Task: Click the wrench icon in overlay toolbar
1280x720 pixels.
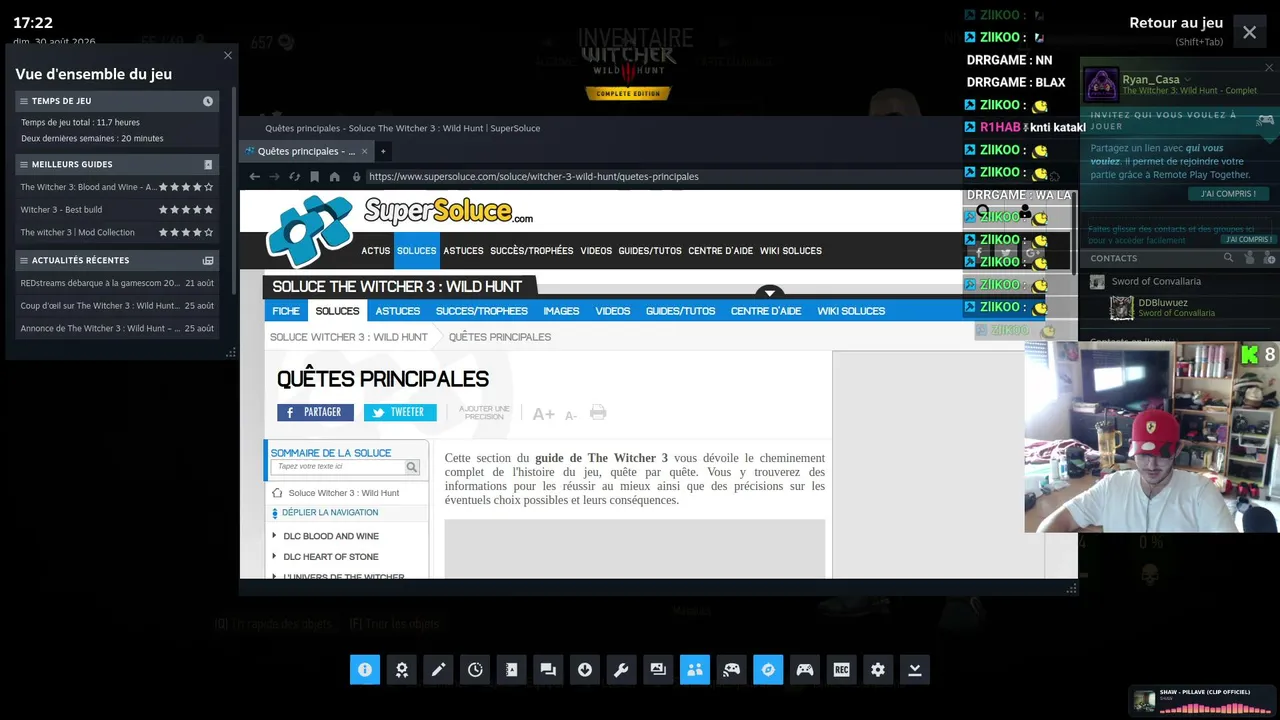Action: 621,670
